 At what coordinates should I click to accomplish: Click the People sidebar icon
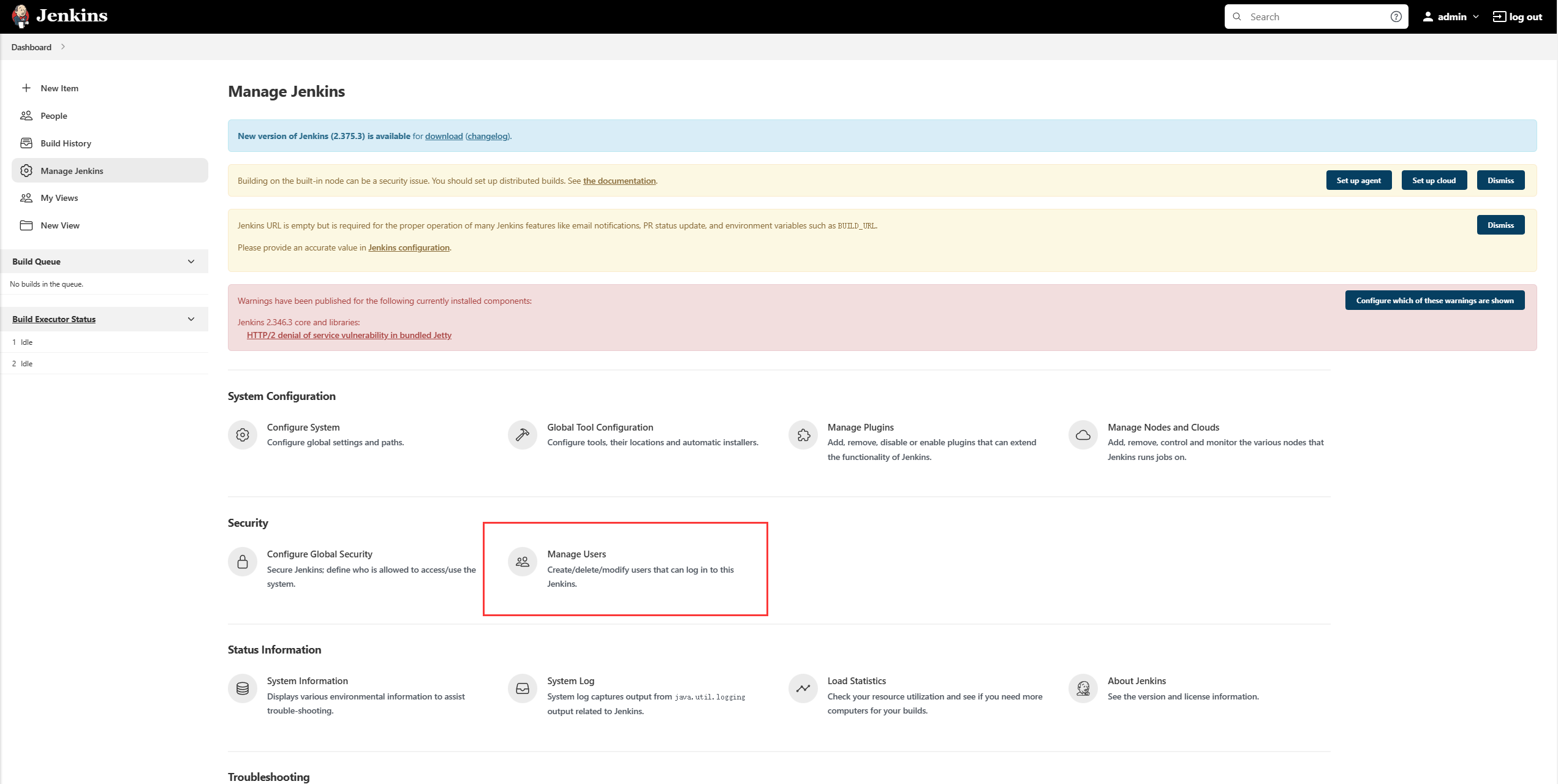coord(26,116)
